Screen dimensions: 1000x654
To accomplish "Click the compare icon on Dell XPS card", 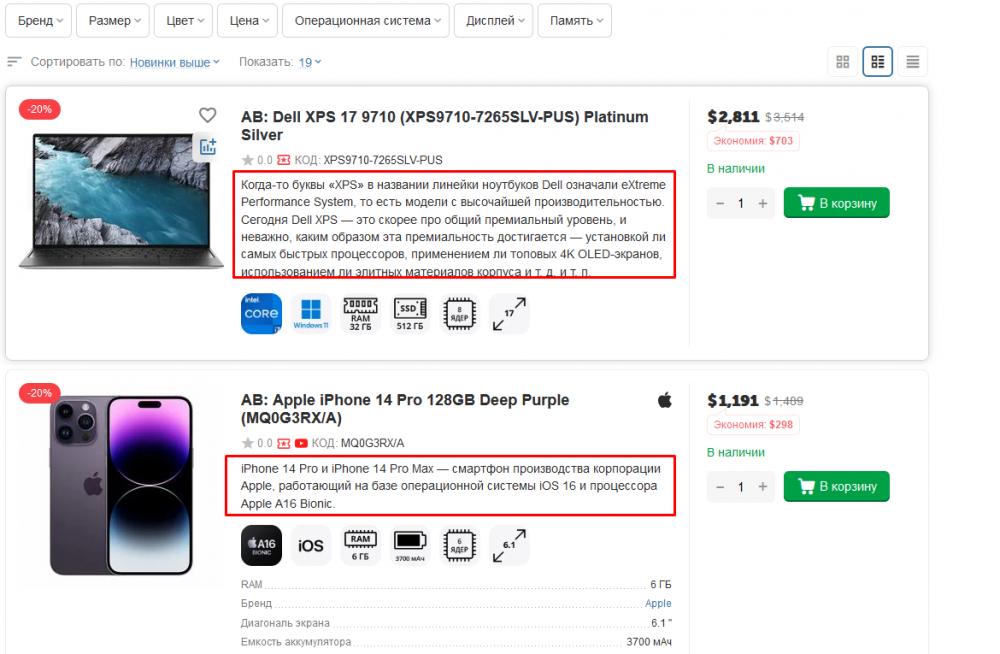I will coord(207,147).
